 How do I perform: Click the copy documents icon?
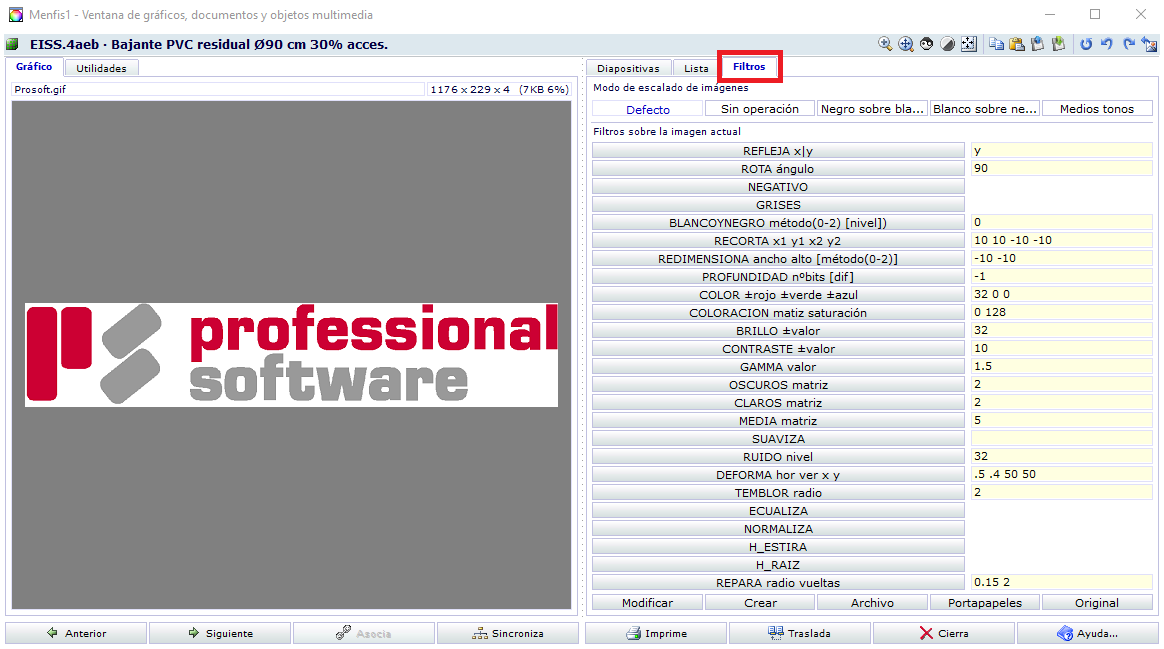pyautogui.click(x=996, y=45)
